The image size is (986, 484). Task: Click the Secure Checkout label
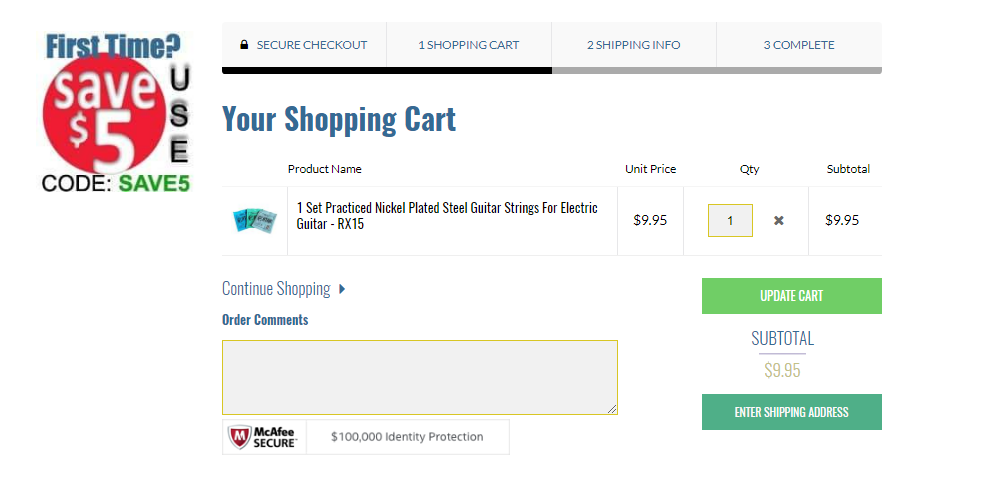coord(312,45)
